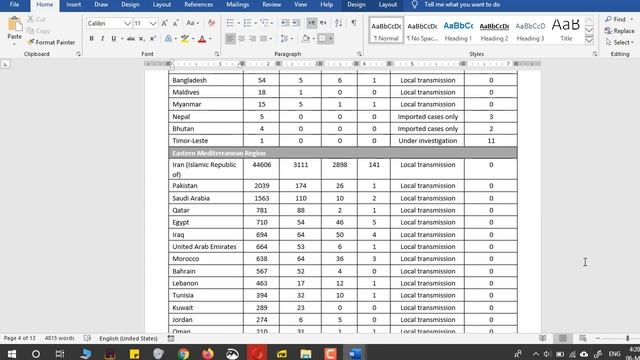640x360 pixels.
Task: Open the File tab
Action: point(15,5)
